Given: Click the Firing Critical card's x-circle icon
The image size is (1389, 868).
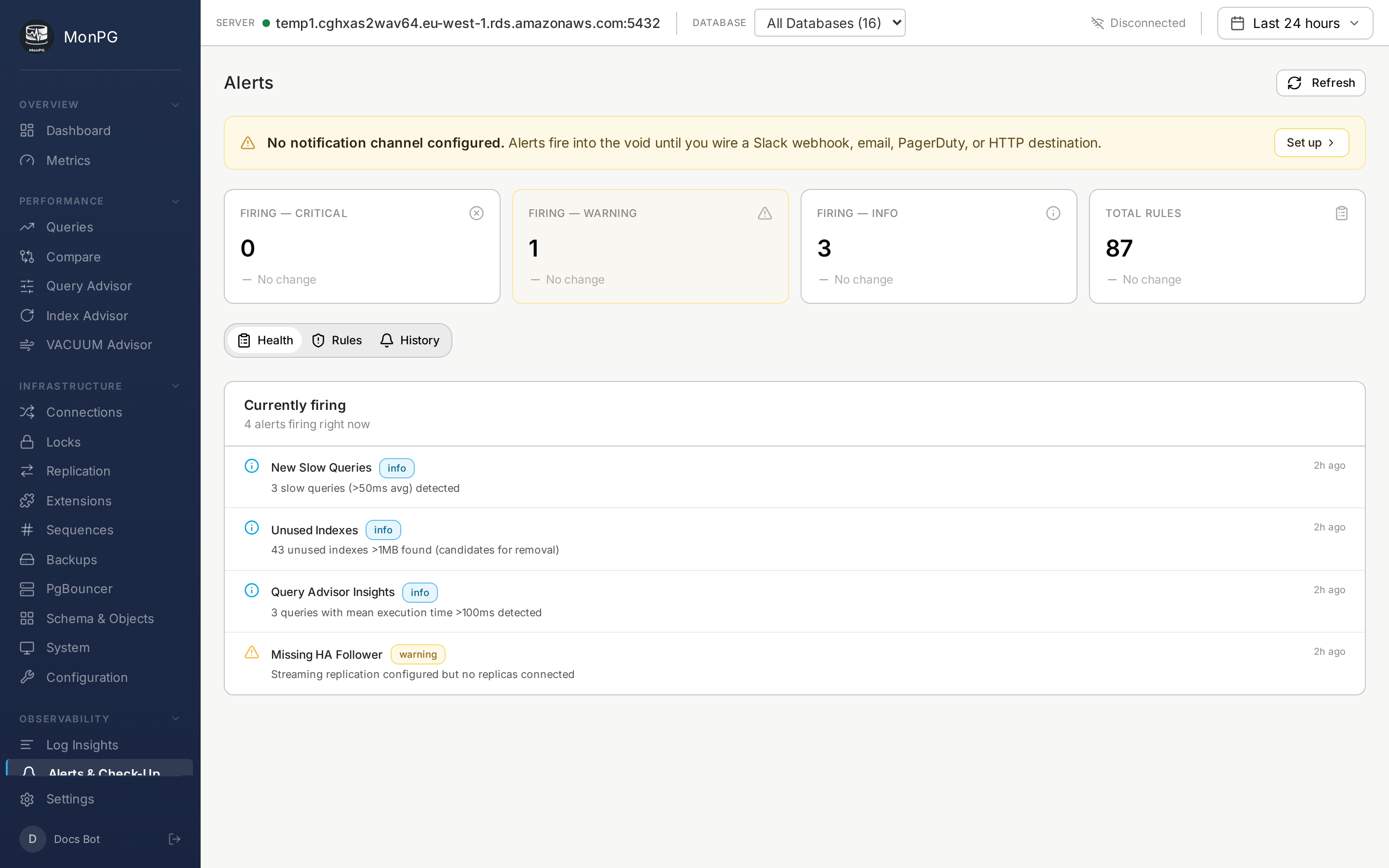Looking at the screenshot, I should pos(477,213).
